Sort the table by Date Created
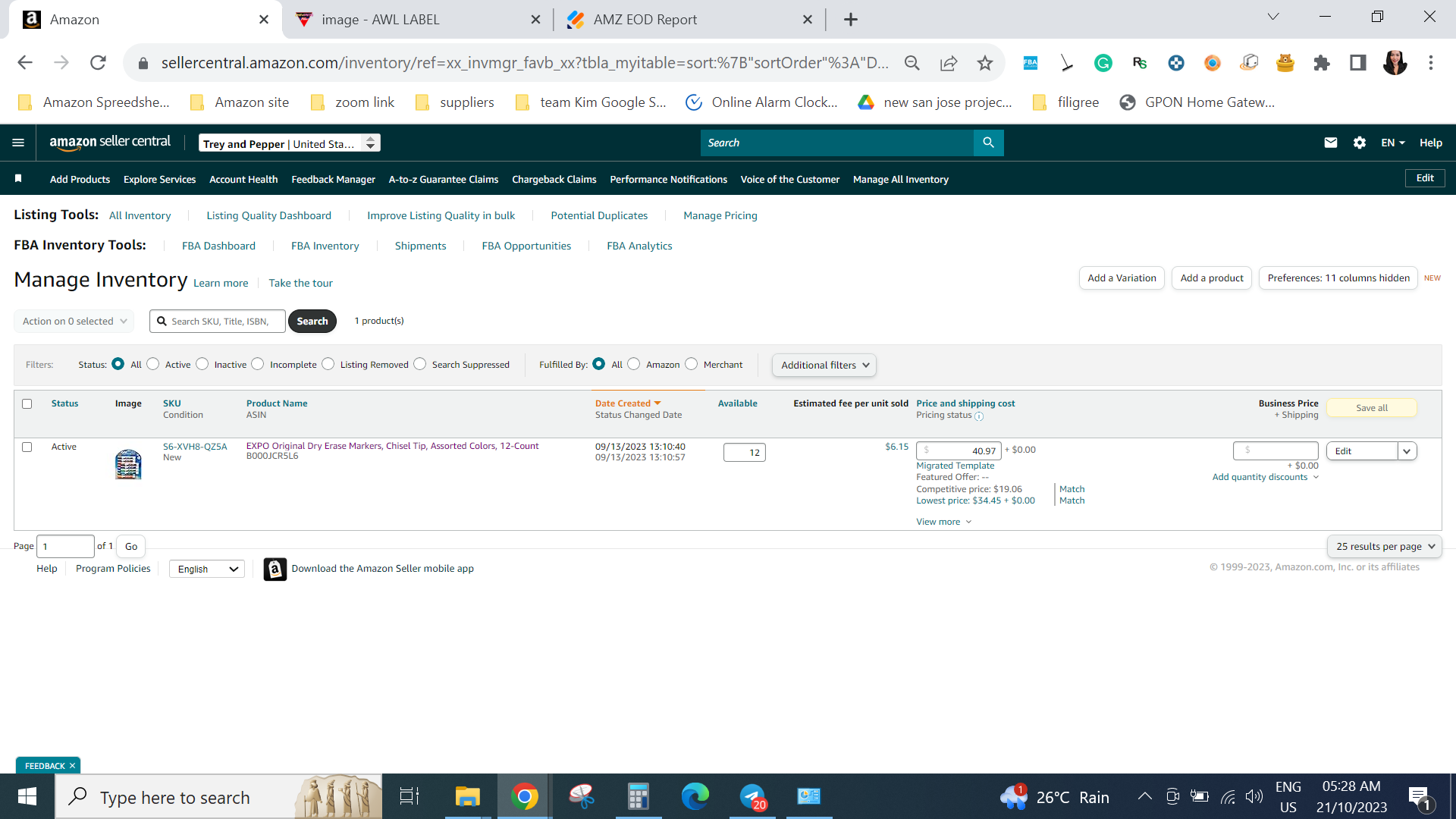Viewport: 1456px width, 819px height. point(628,404)
